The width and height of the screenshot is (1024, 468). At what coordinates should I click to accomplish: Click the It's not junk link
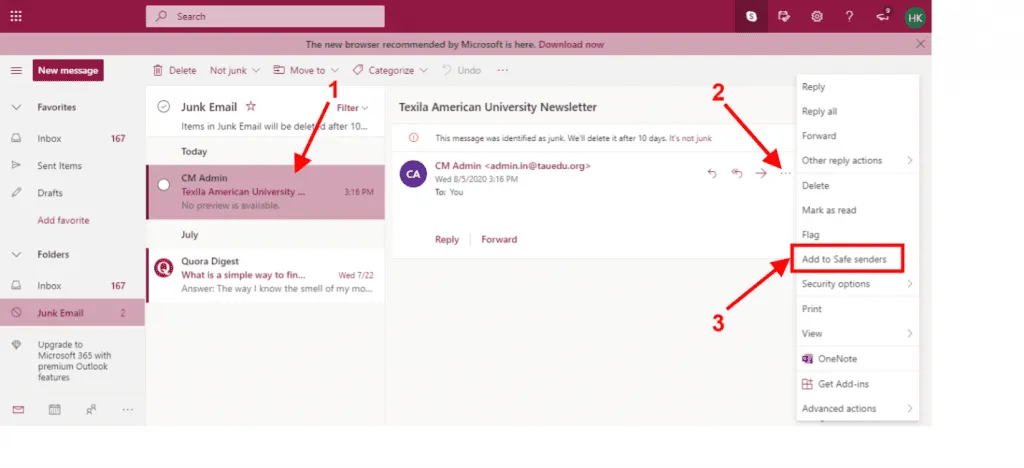coord(690,138)
